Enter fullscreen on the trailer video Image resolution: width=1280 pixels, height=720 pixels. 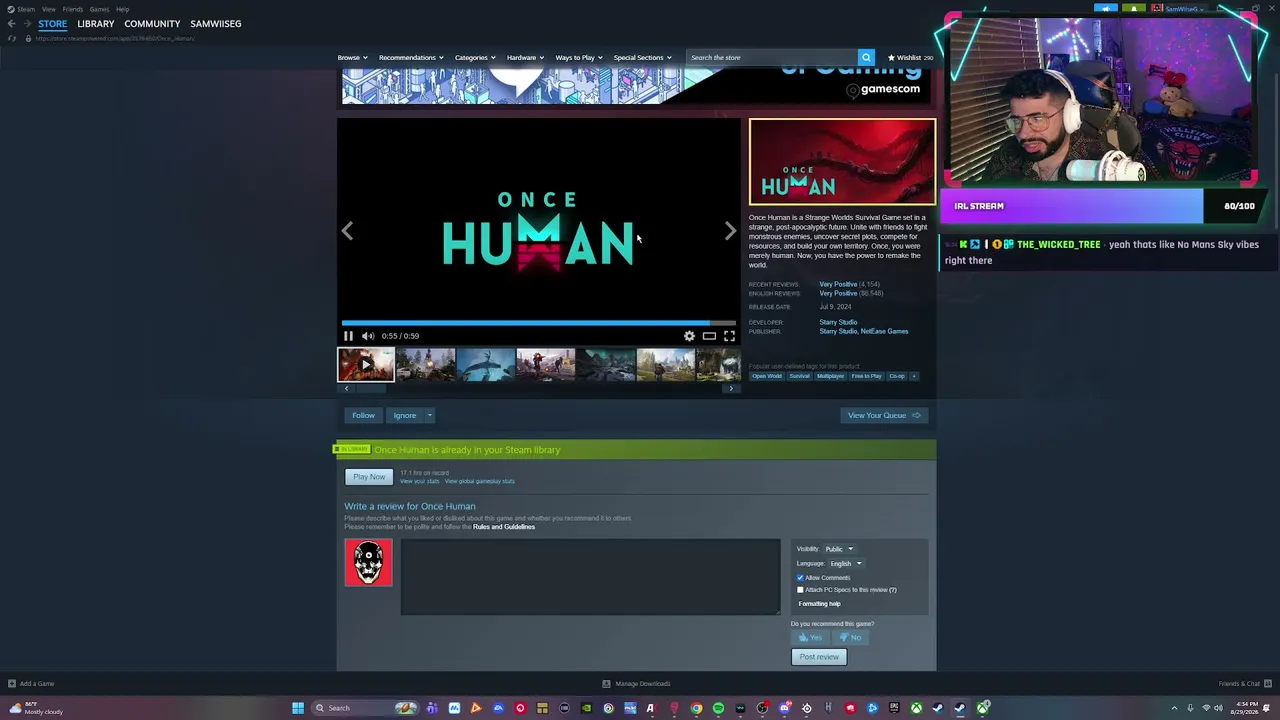729,336
